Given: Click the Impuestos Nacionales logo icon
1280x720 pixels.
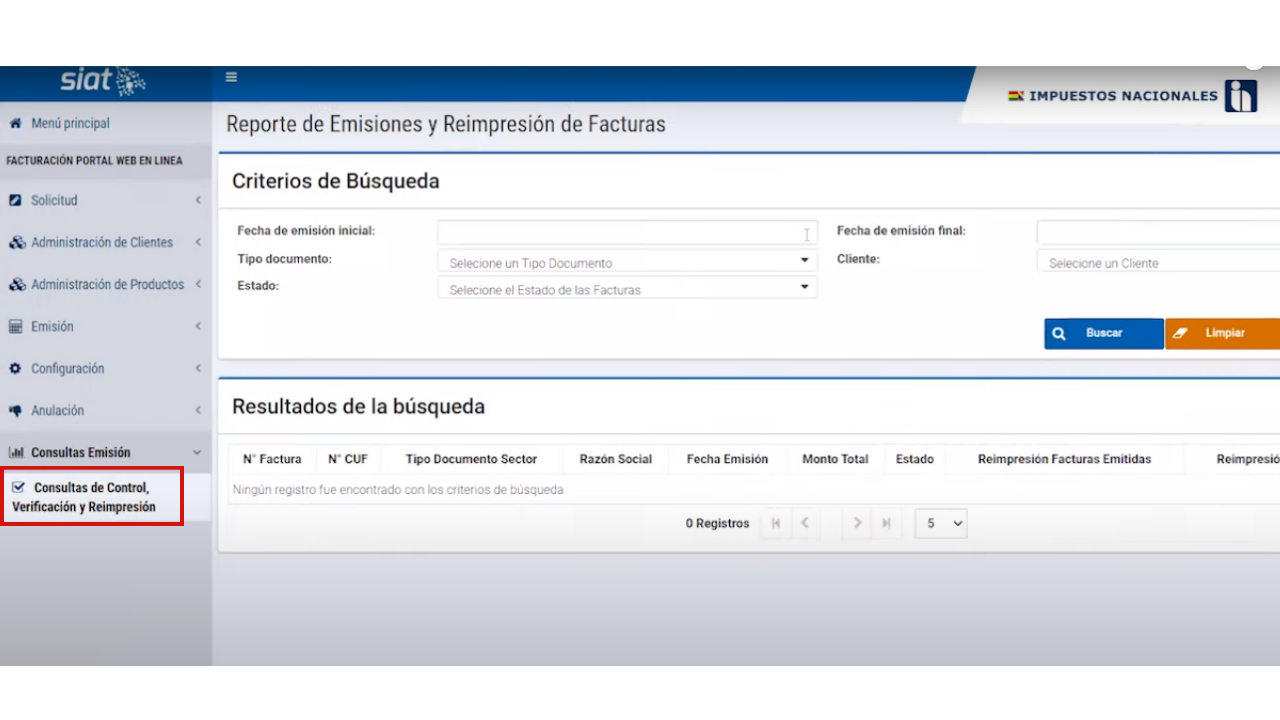Looking at the screenshot, I should 1240,96.
